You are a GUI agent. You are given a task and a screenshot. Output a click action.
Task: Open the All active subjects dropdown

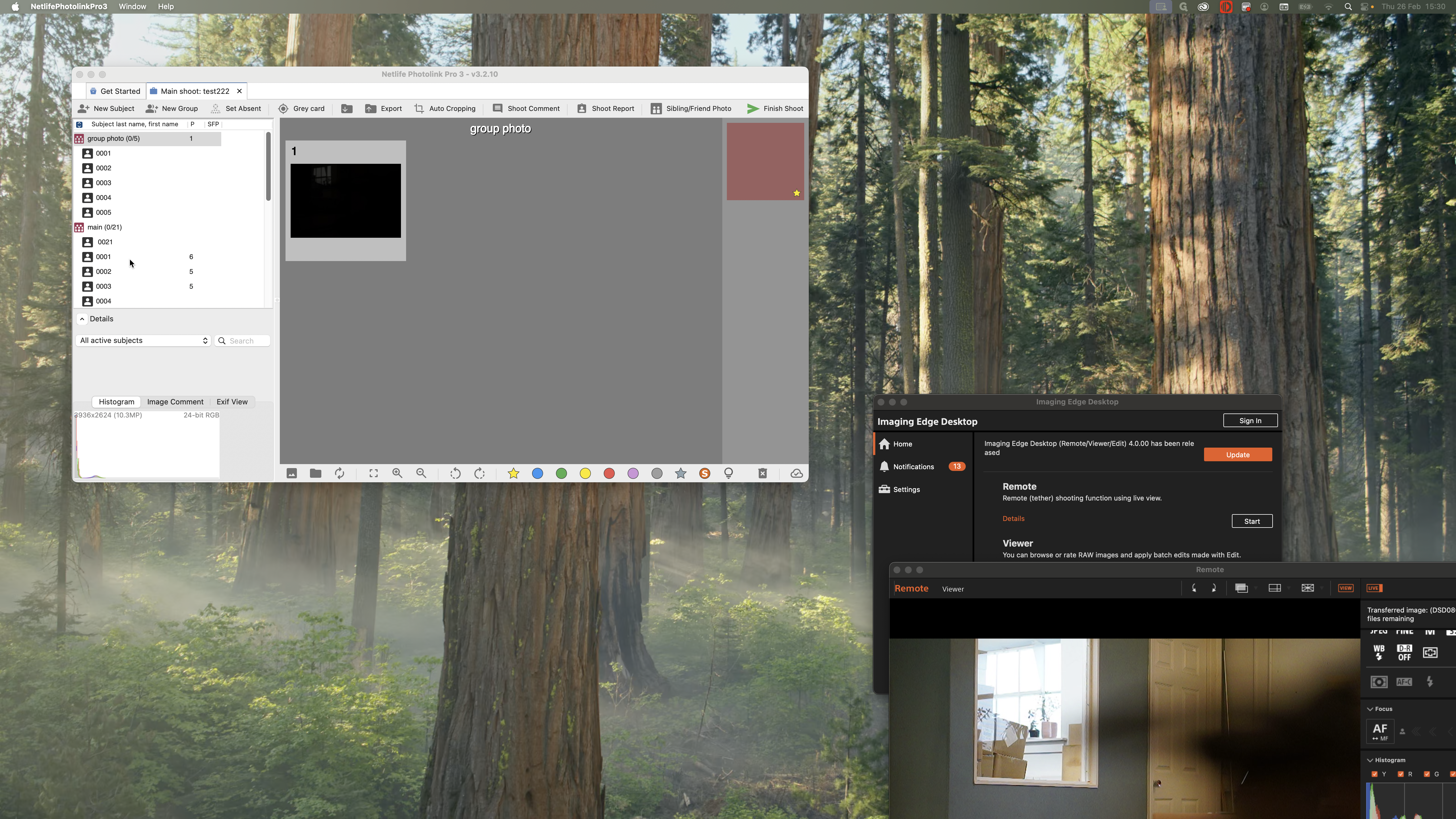click(x=144, y=341)
